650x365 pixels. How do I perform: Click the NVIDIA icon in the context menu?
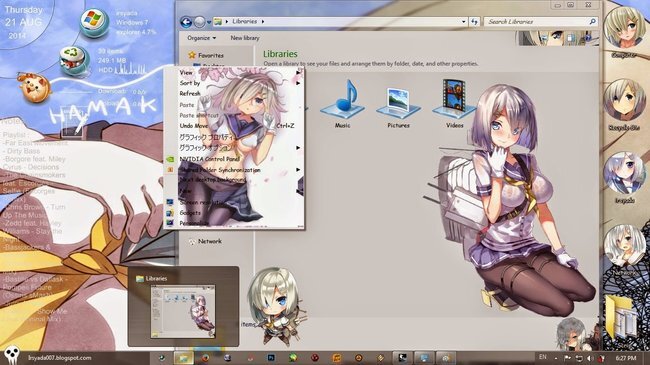coord(170,159)
